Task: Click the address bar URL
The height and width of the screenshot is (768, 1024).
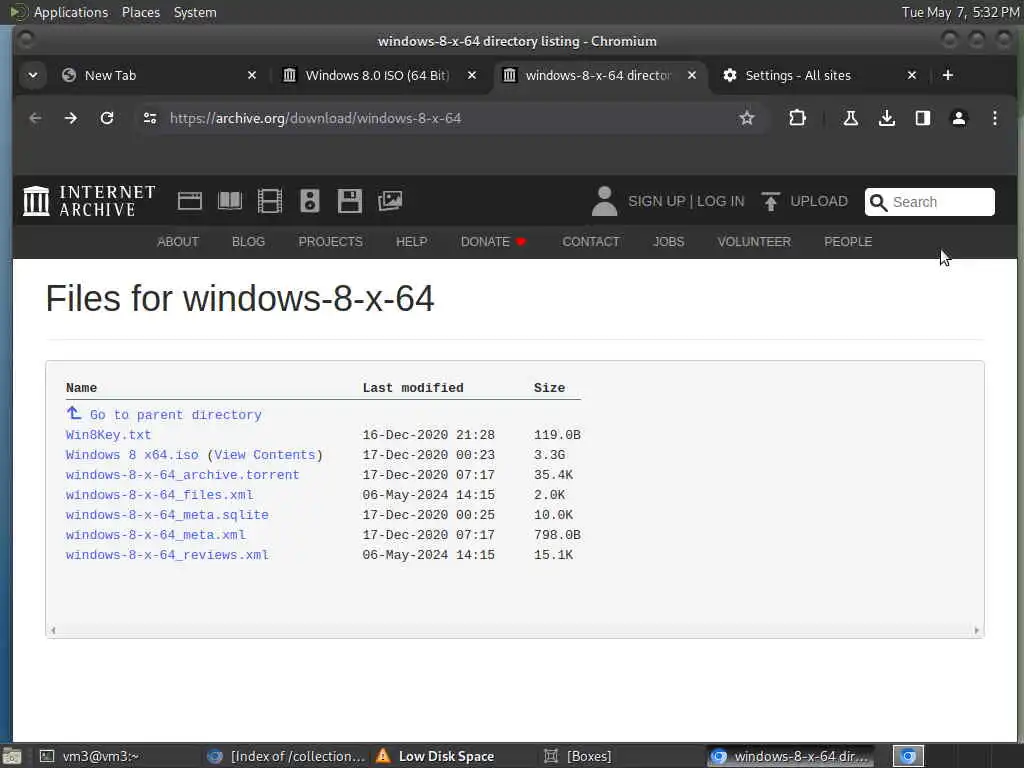Action: [315, 118]
